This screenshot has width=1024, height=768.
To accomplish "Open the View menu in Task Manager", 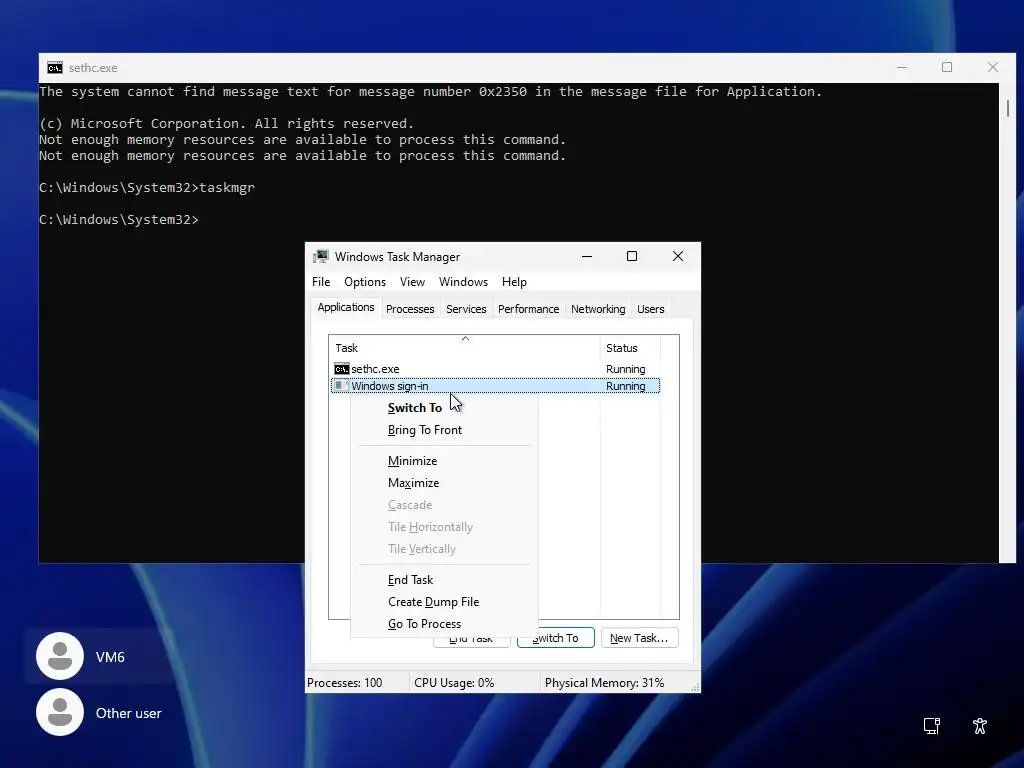I will click(x=412, y=282).
